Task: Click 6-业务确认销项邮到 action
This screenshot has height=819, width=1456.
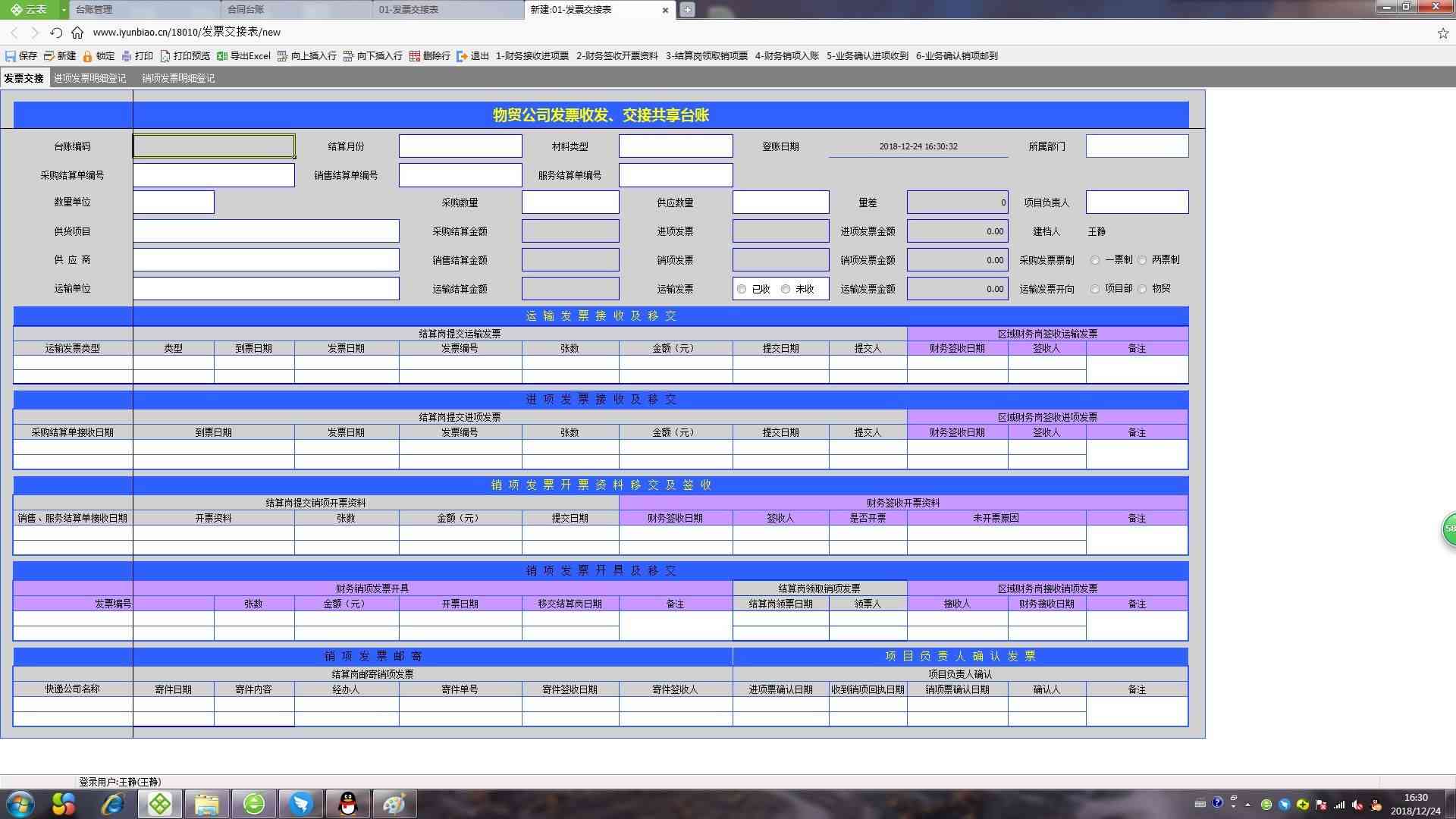Action: 956,56
